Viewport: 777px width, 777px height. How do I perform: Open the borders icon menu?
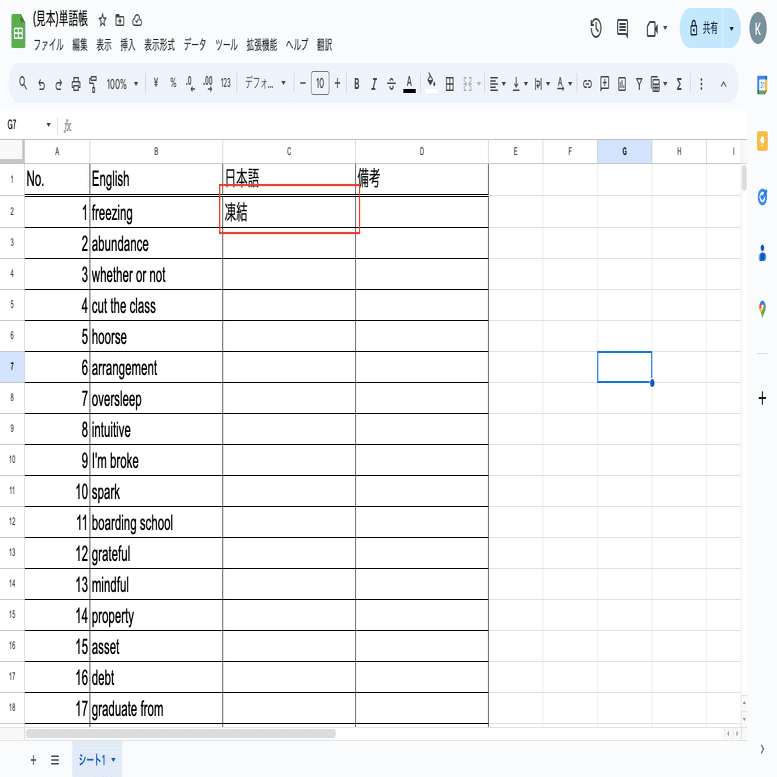pos(449,84)
